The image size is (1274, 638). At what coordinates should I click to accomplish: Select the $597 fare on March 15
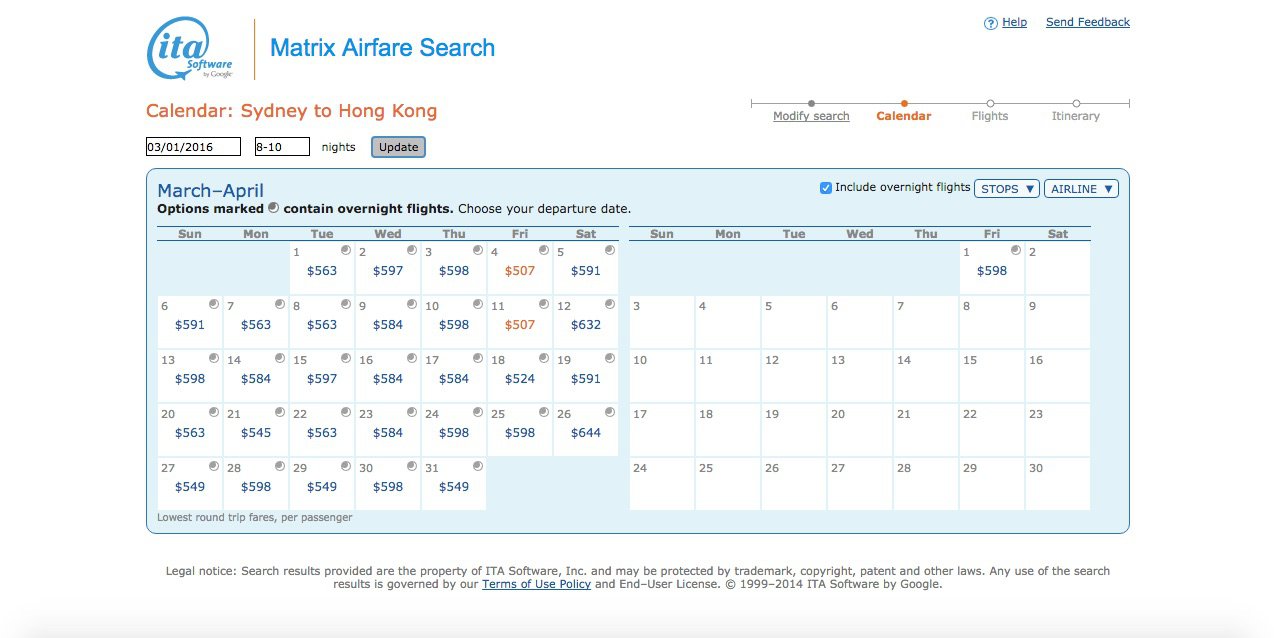tap(322, 379)
